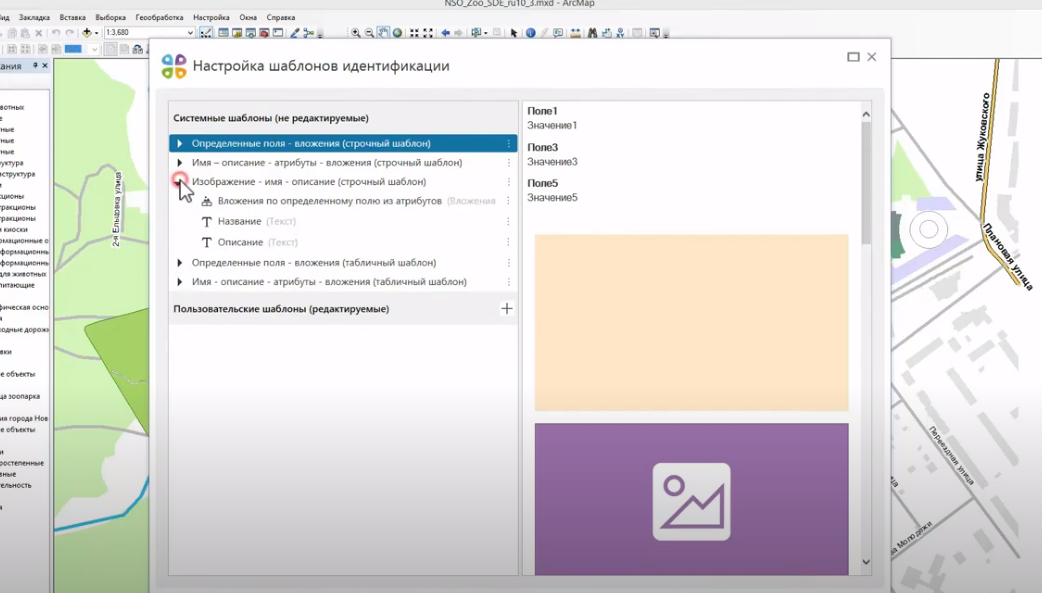
Task: Activate the Identify tool blue icon
Action: click(530, 33)
